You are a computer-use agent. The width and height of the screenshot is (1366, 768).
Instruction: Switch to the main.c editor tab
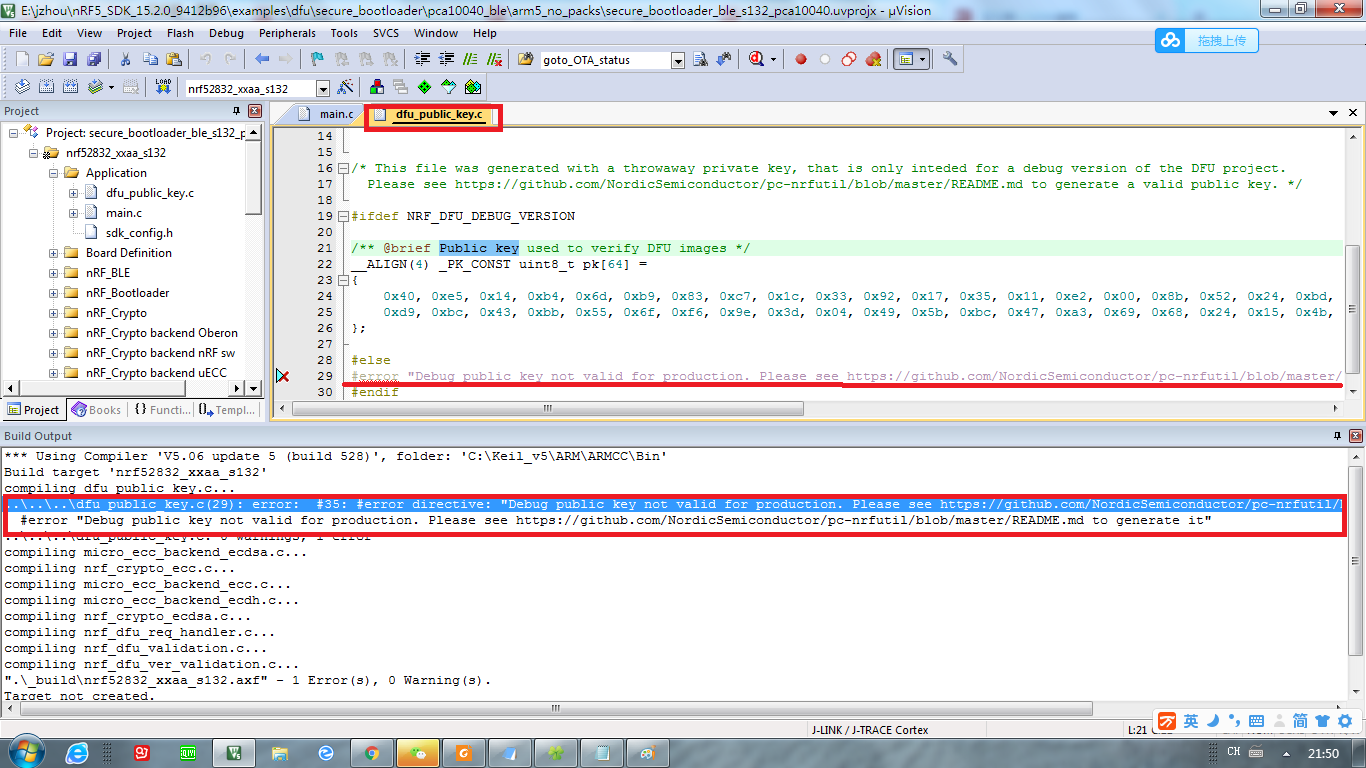pyautogui.click(x=336, y=114)
